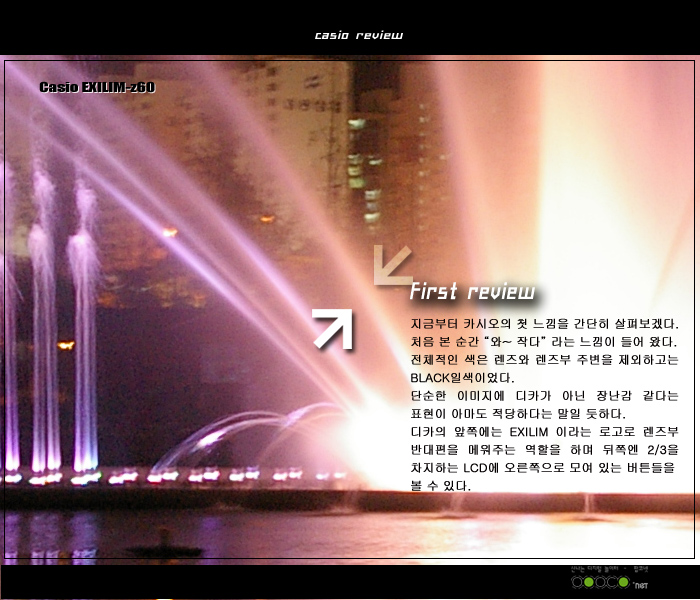Click the line starting "전체적인 색은"
The width and height of the screenshot is (700, 600).
tap(544, 360)
